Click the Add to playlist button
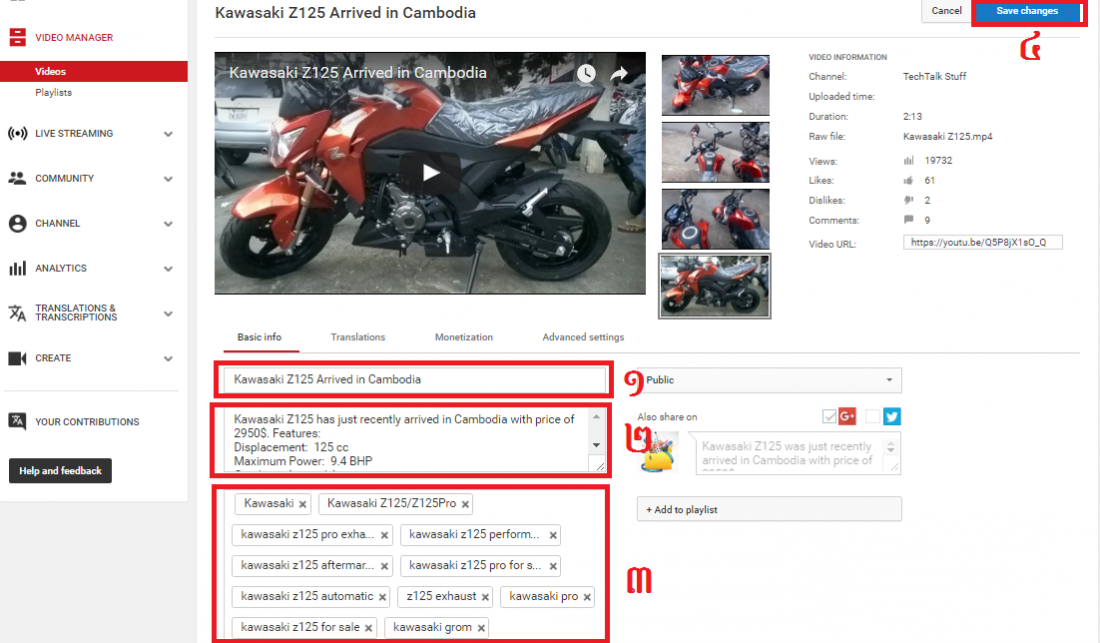Viewport: 1100px width, 643px height. click(769, 509)
